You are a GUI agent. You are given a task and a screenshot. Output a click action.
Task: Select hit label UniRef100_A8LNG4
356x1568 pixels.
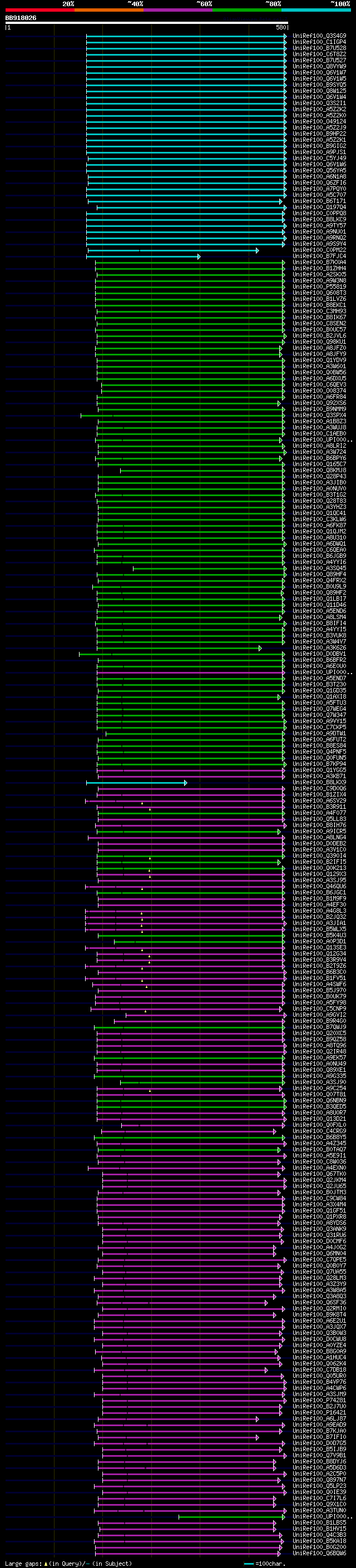[319, 838]
